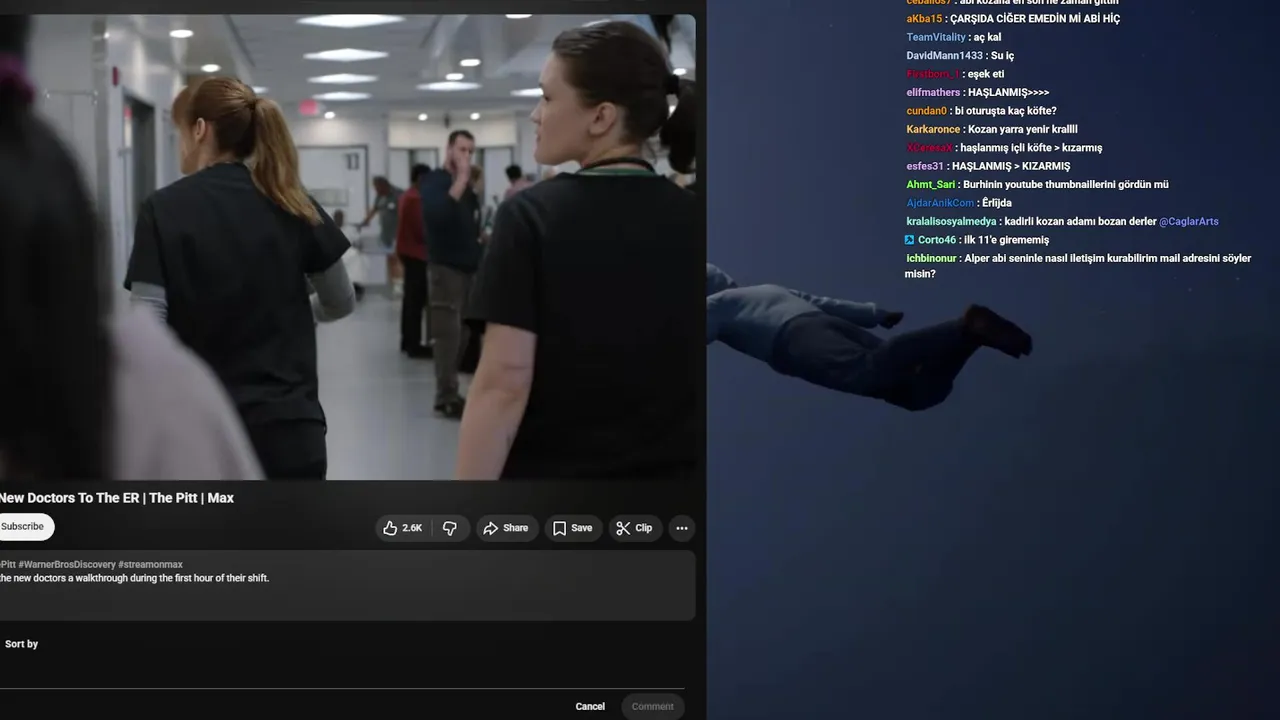The height and width of the screenshot is (720, 1280).
Task: Click the message 'Kozan yarra yenir kralllI'
Action: (x=1023, y=130)
